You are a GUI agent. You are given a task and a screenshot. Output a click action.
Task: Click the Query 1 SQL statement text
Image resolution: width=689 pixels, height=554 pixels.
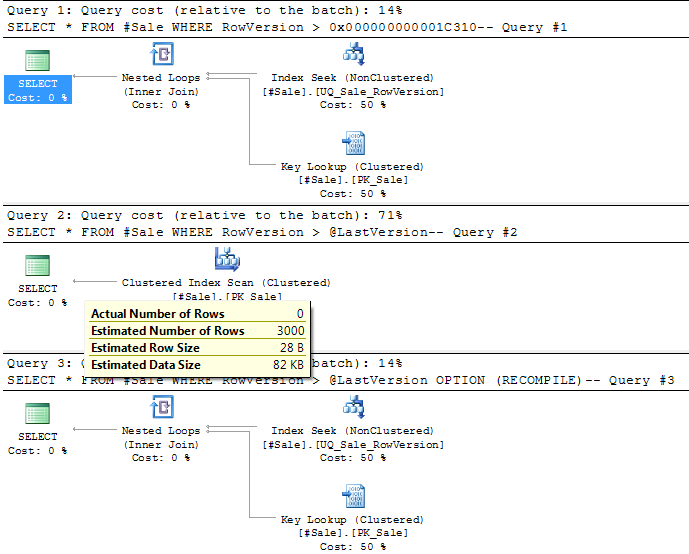[x=287, y=27]
